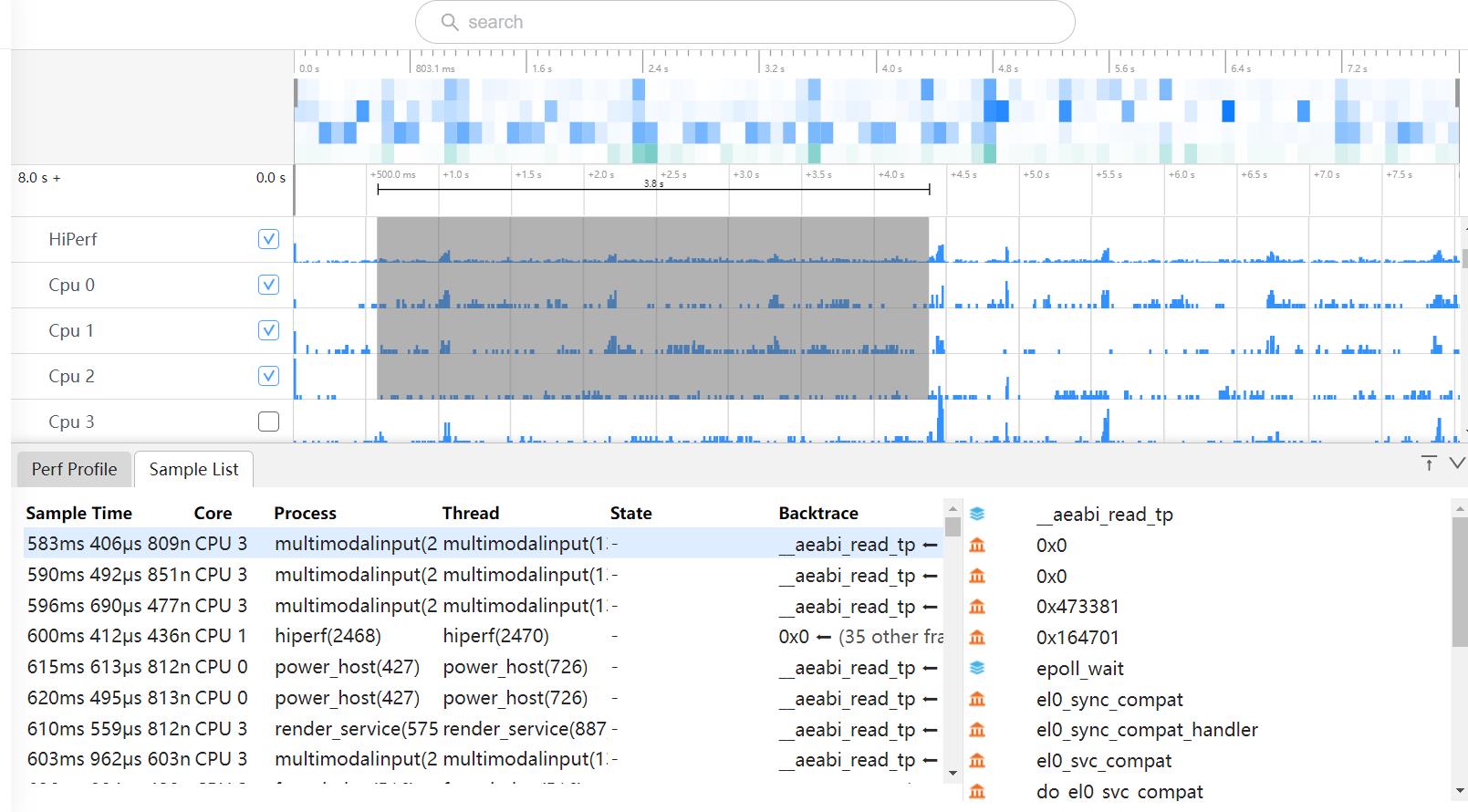Enable the Cpu 3 row checkbox
Screen dimensions: 1468x812
[x=268, y=422]
